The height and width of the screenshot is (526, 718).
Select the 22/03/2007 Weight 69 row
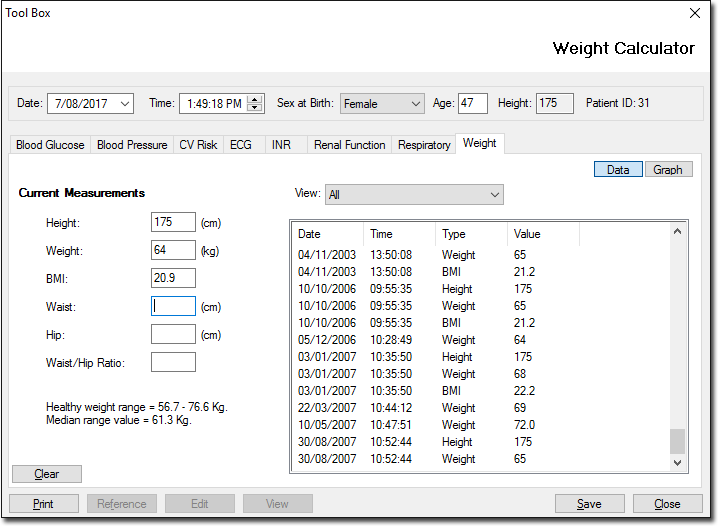click(x=481, y=407)
